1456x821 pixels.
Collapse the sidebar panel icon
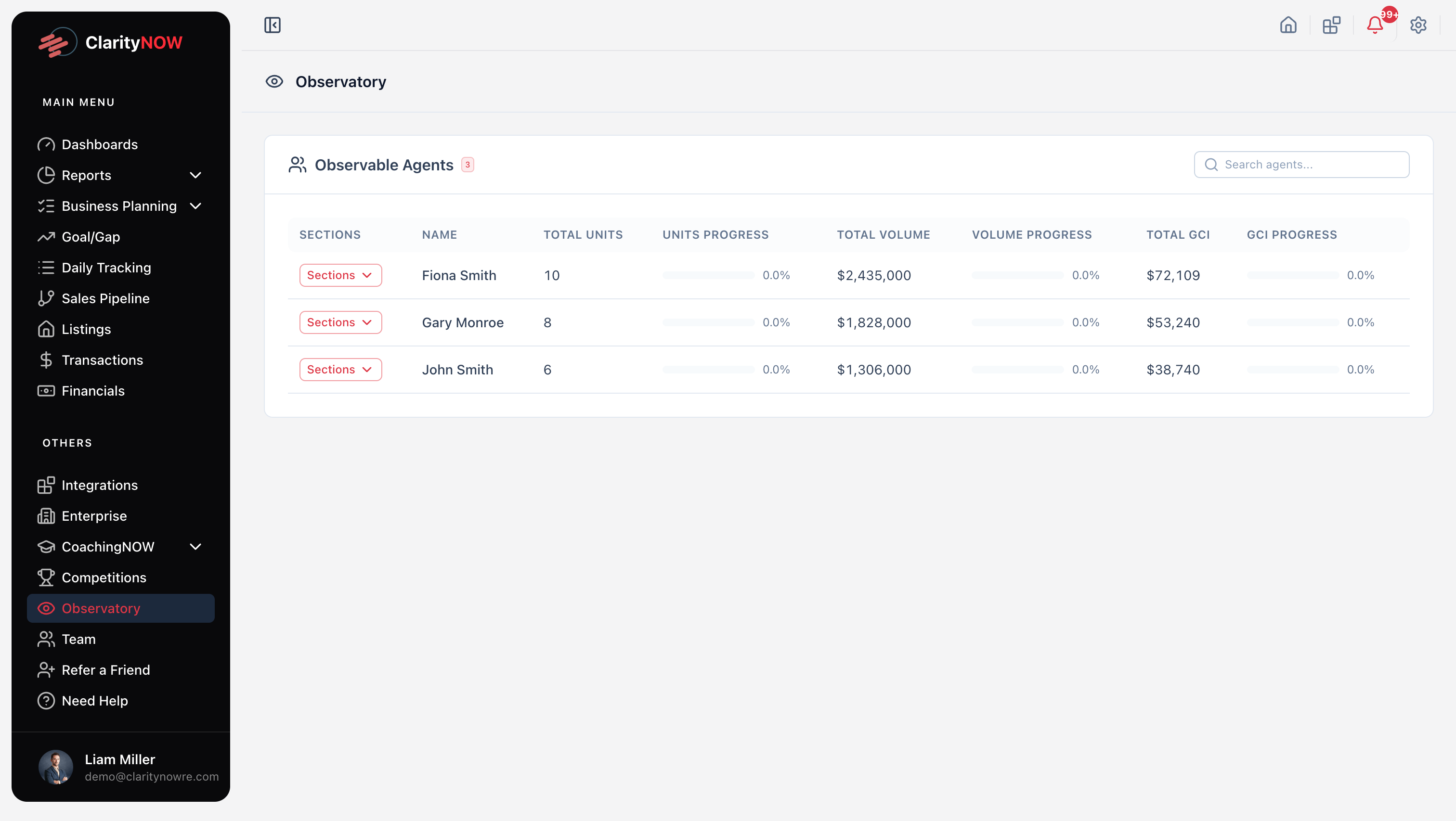pos(273,25)
